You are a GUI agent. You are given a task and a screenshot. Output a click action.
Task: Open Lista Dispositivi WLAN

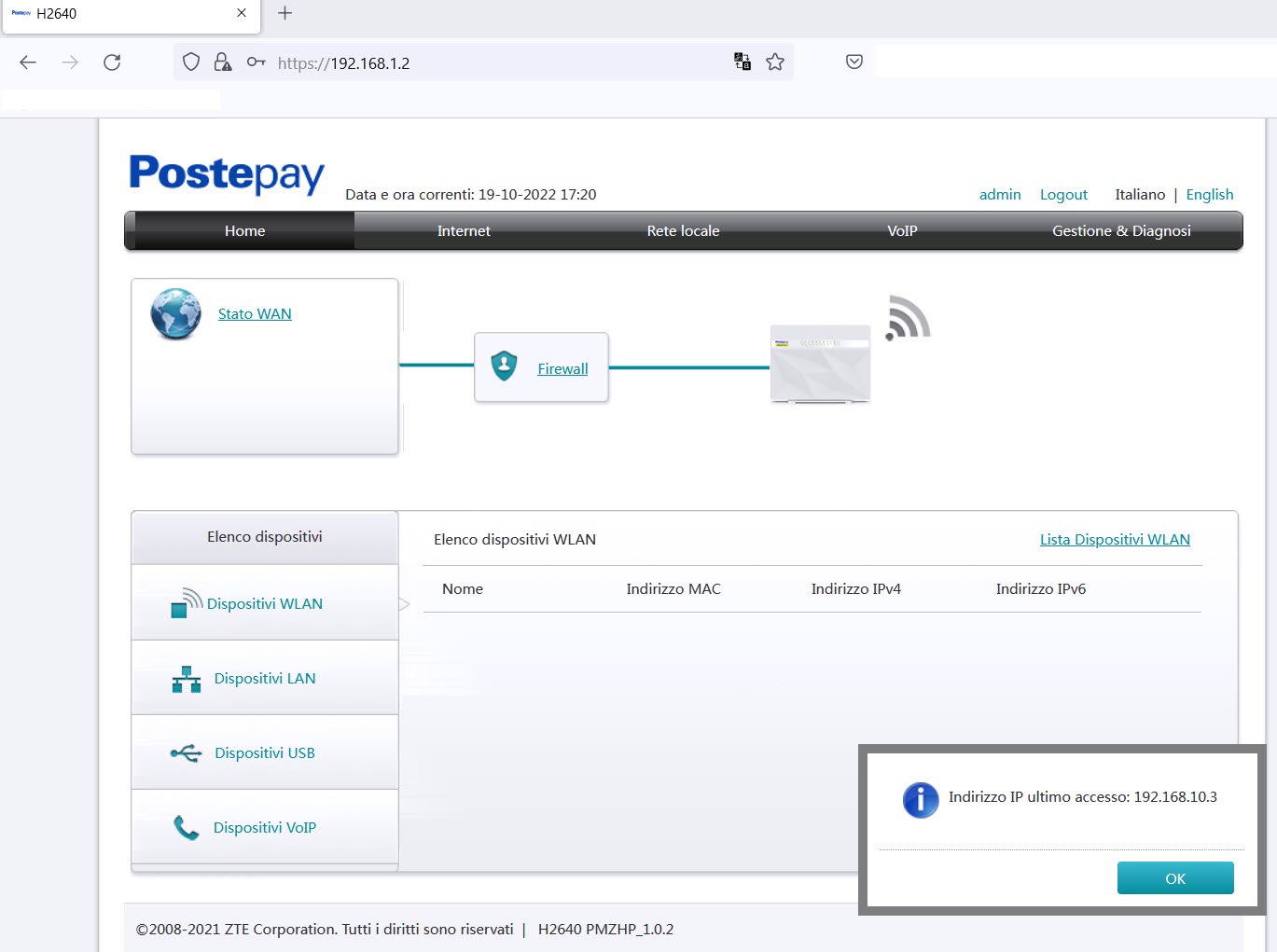1115,539
